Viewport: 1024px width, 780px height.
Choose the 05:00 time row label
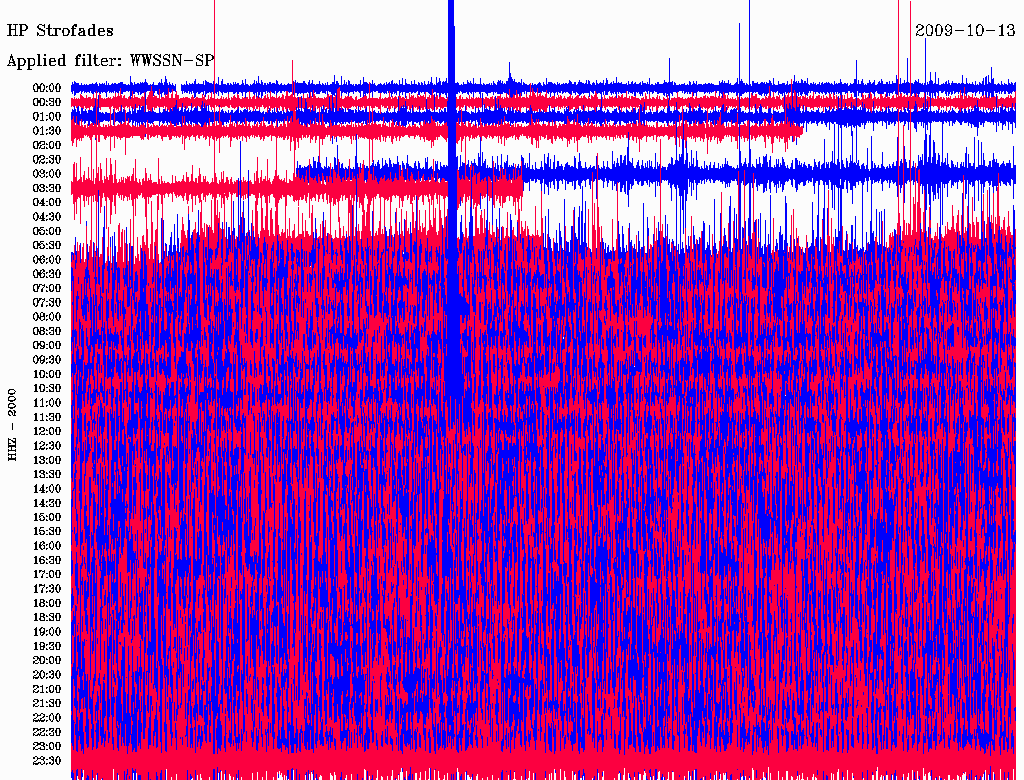tap(48, 231)
